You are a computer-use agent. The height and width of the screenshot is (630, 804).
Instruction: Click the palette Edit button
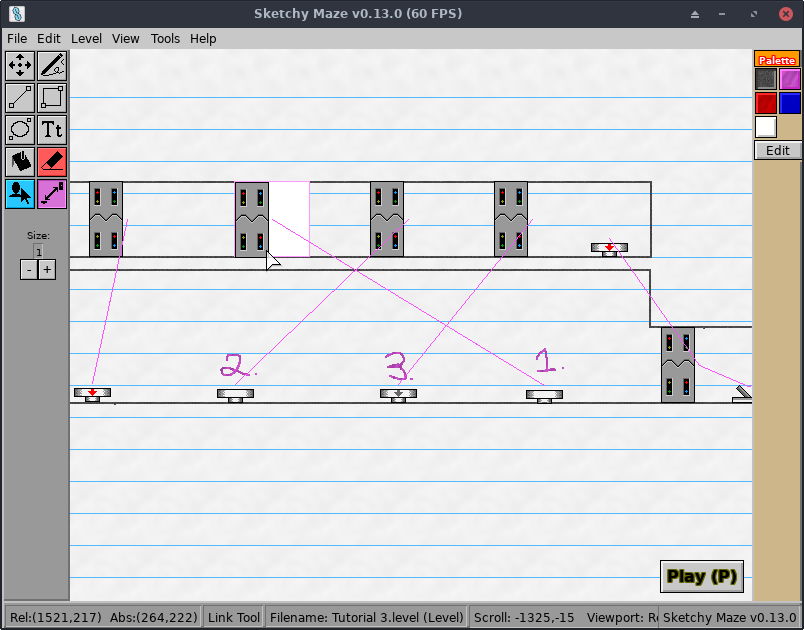click(x=777, y=150)
